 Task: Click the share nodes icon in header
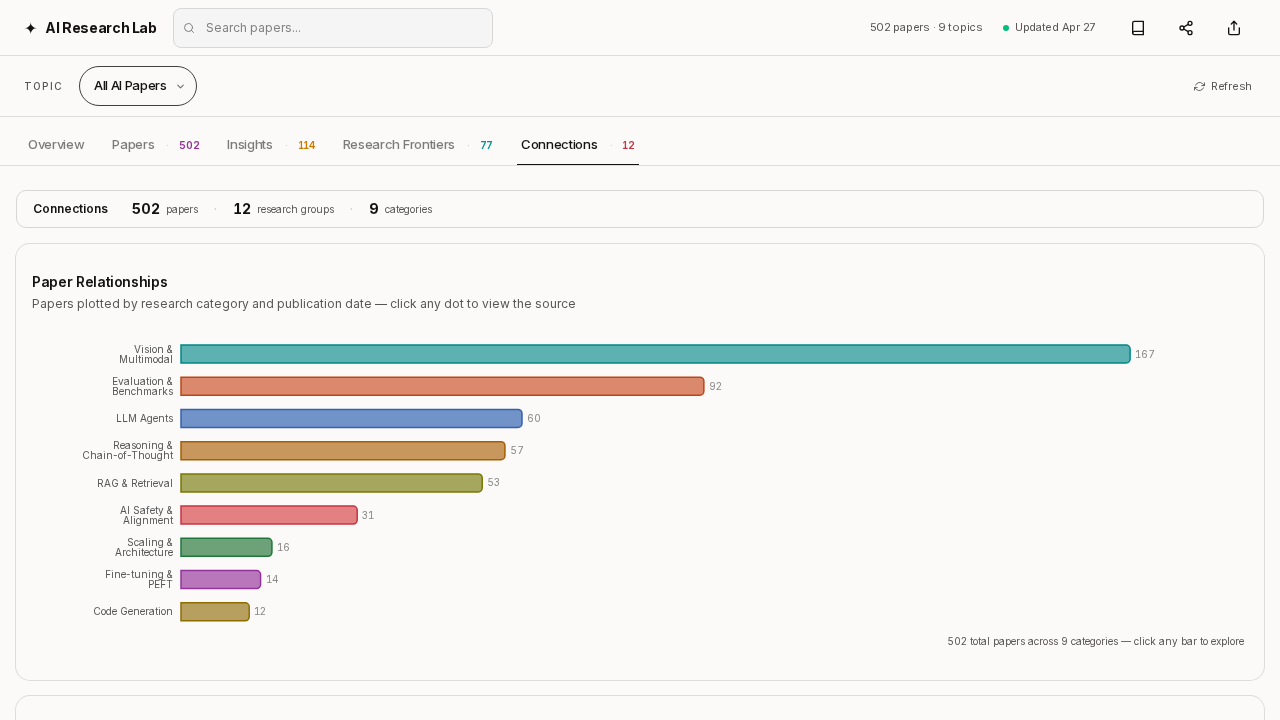(1186, 28)
